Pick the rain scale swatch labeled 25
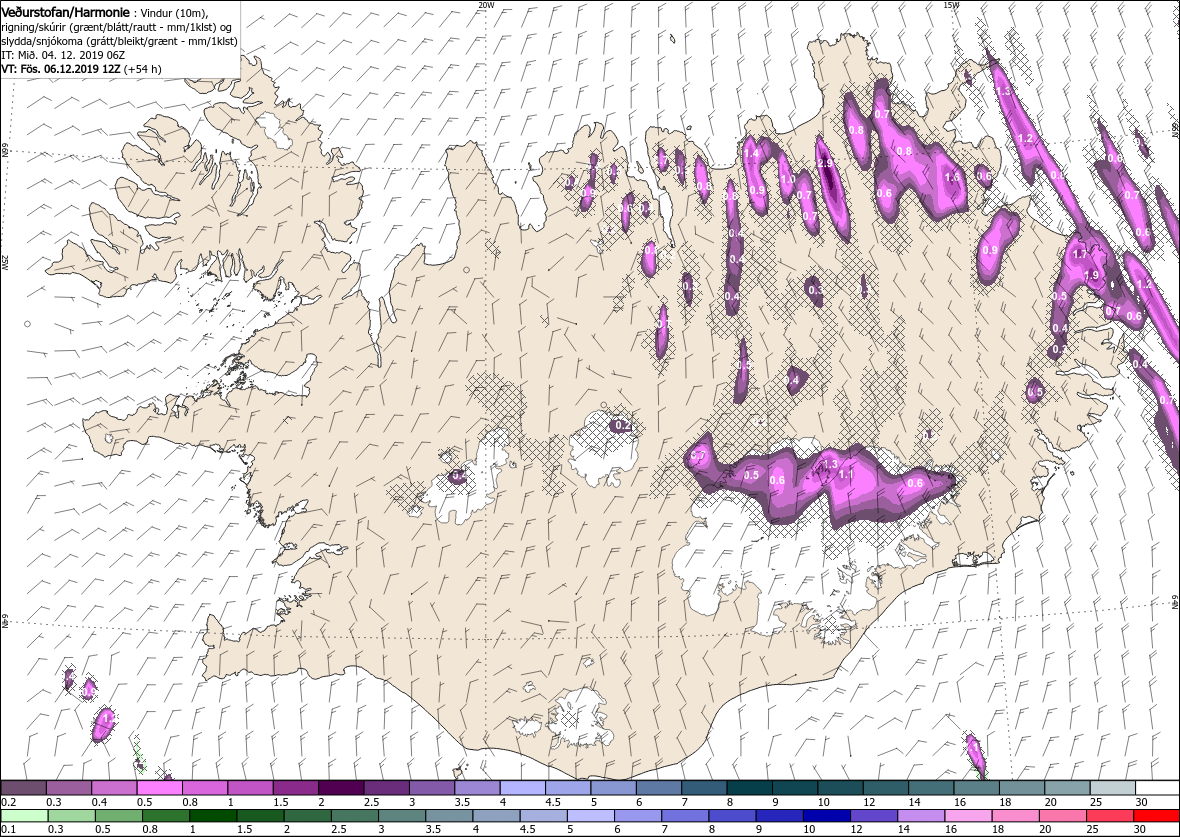1180x837 pixels. pyautogui.click(x=1109, y=816)
